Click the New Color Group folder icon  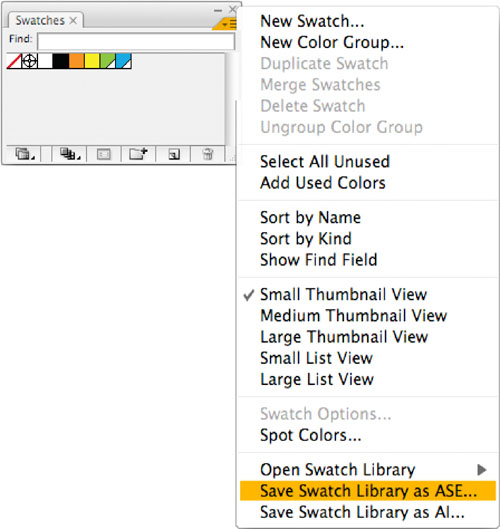point(138,154)
